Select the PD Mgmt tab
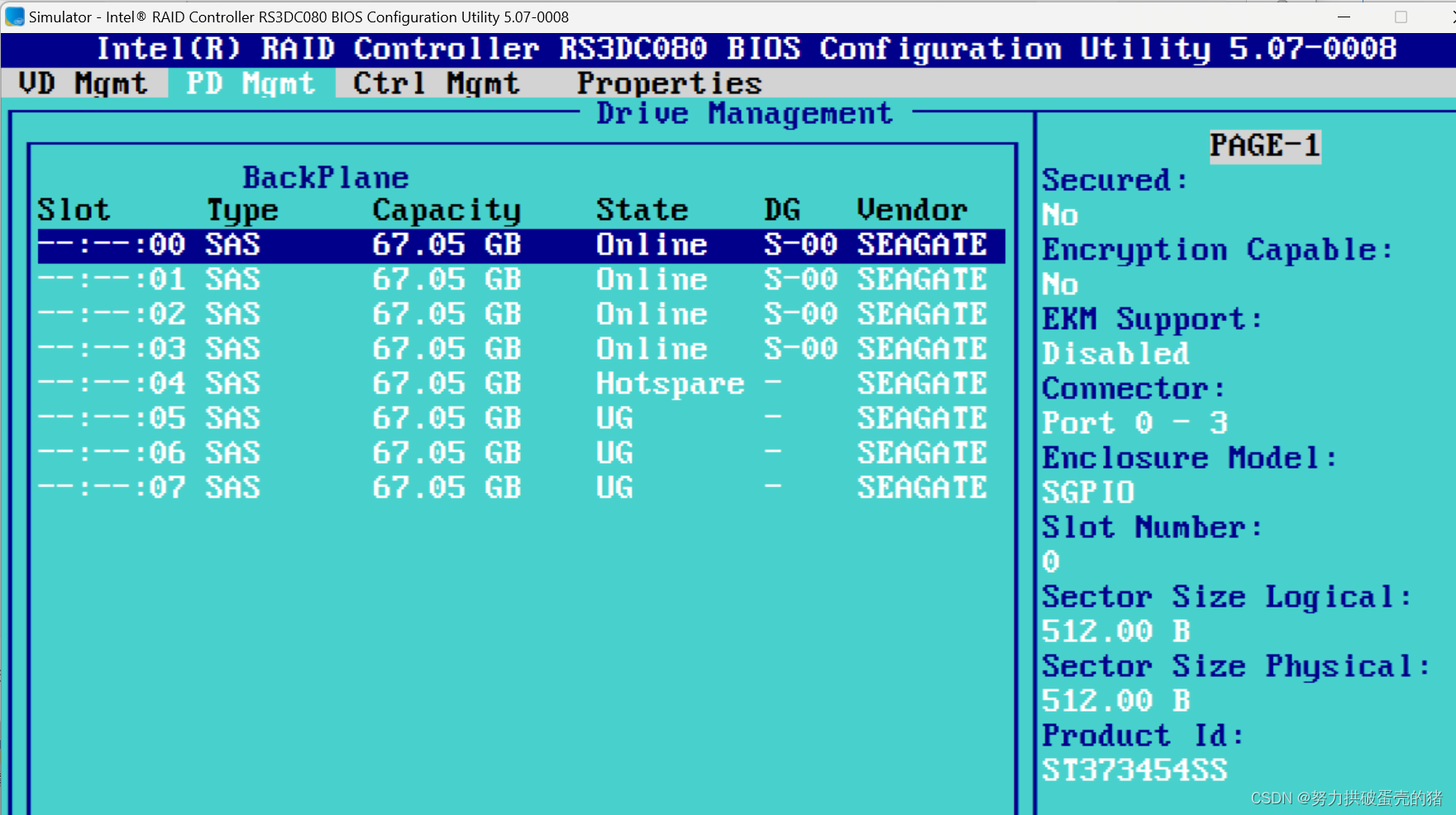Viewport: 1456px width, 815px height. [251, 83]
